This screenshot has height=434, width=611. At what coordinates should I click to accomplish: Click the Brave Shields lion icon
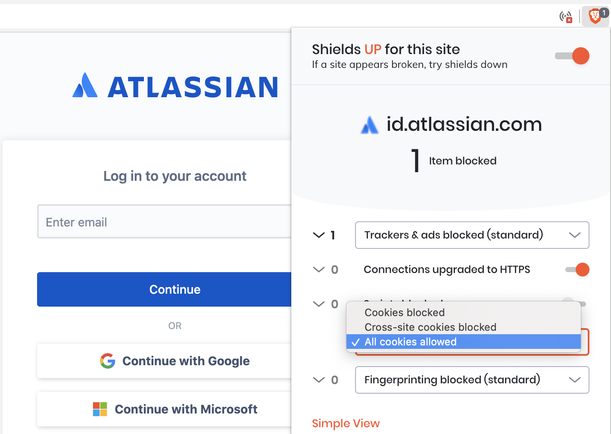(595, 16)
